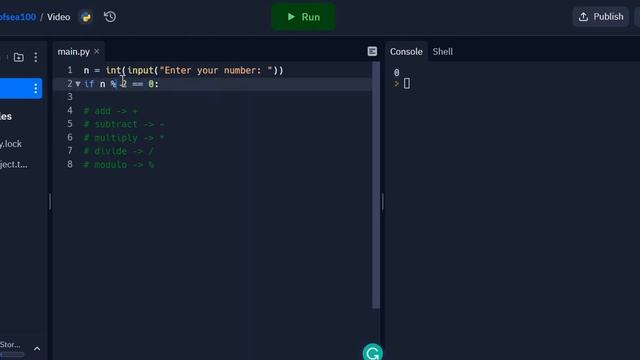Image resolution: width=640 pixels, height=360 pixels.
Task: Click the '# subtract -> -' comment line
Action: tap(124, 124)
